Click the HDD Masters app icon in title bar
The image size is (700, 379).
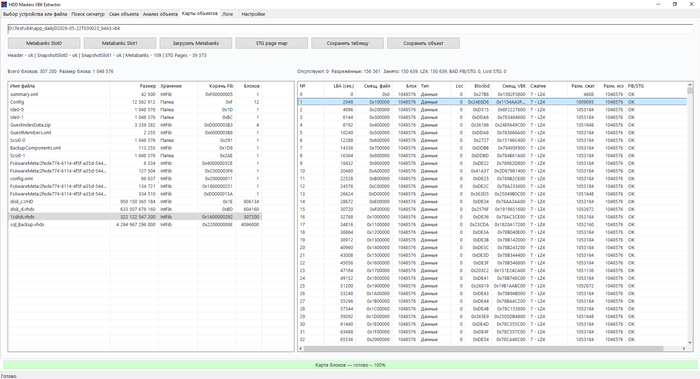4,4
